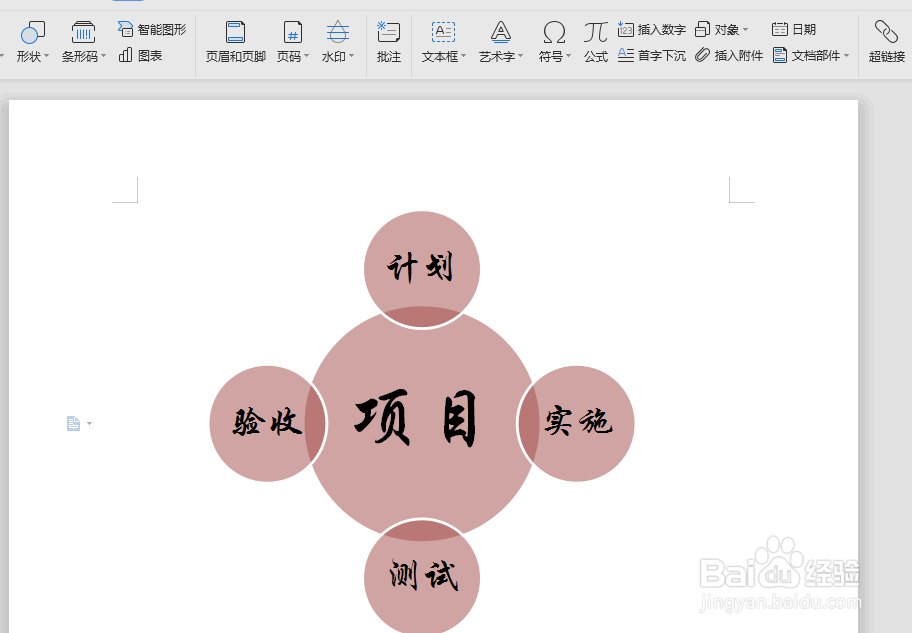The image size is (912, 633).
Task: Select the 验收 circle in the diagram
Action: (x=268, y=423)
